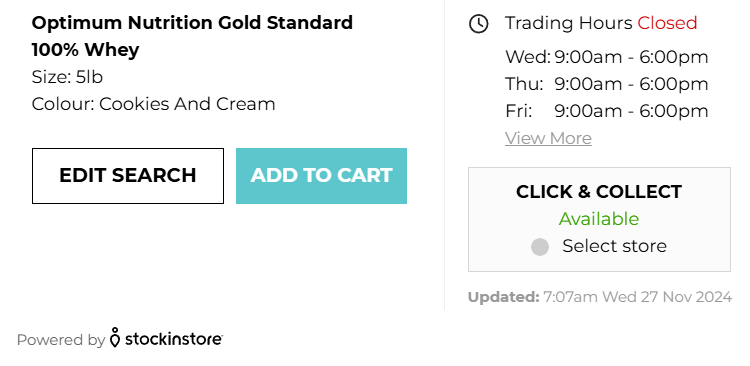Click the clock icon beside Trading Hours
The width and height of the screenshot is (750, 366).
(x=479, y=23)
